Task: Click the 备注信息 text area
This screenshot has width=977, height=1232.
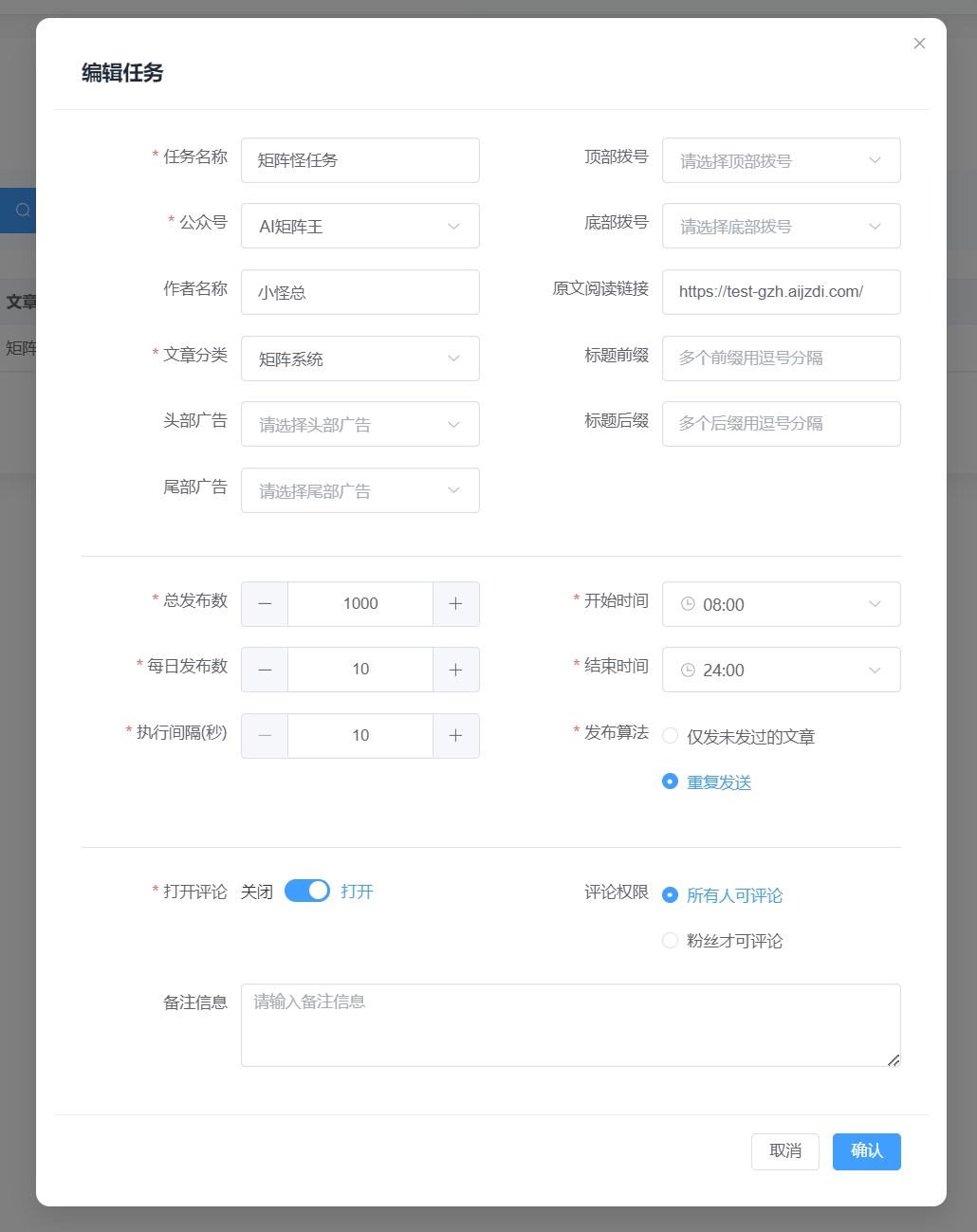Action: tap(570, 1025)
